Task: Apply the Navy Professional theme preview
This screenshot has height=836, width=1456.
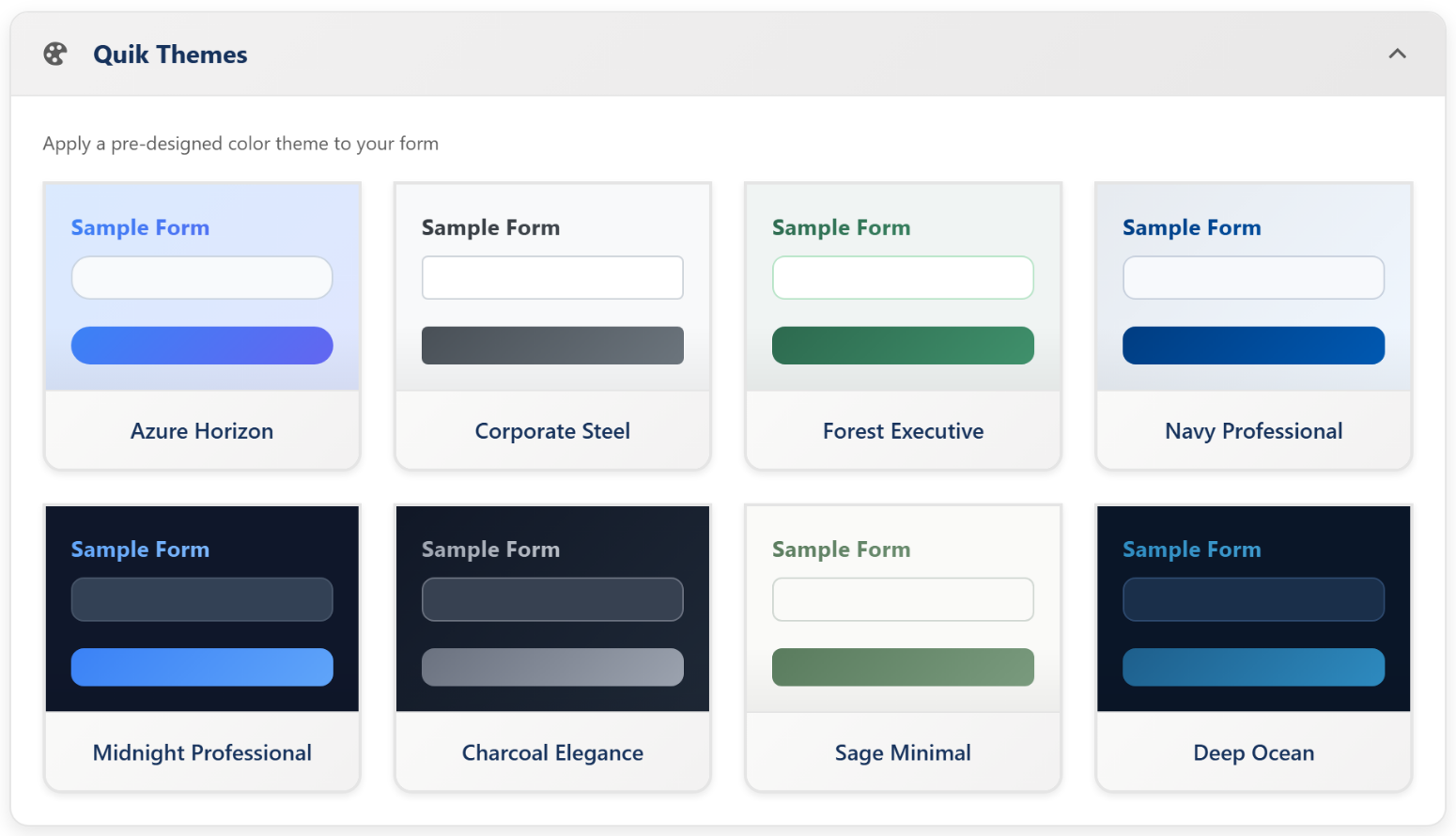Action: click(1253, 286)
